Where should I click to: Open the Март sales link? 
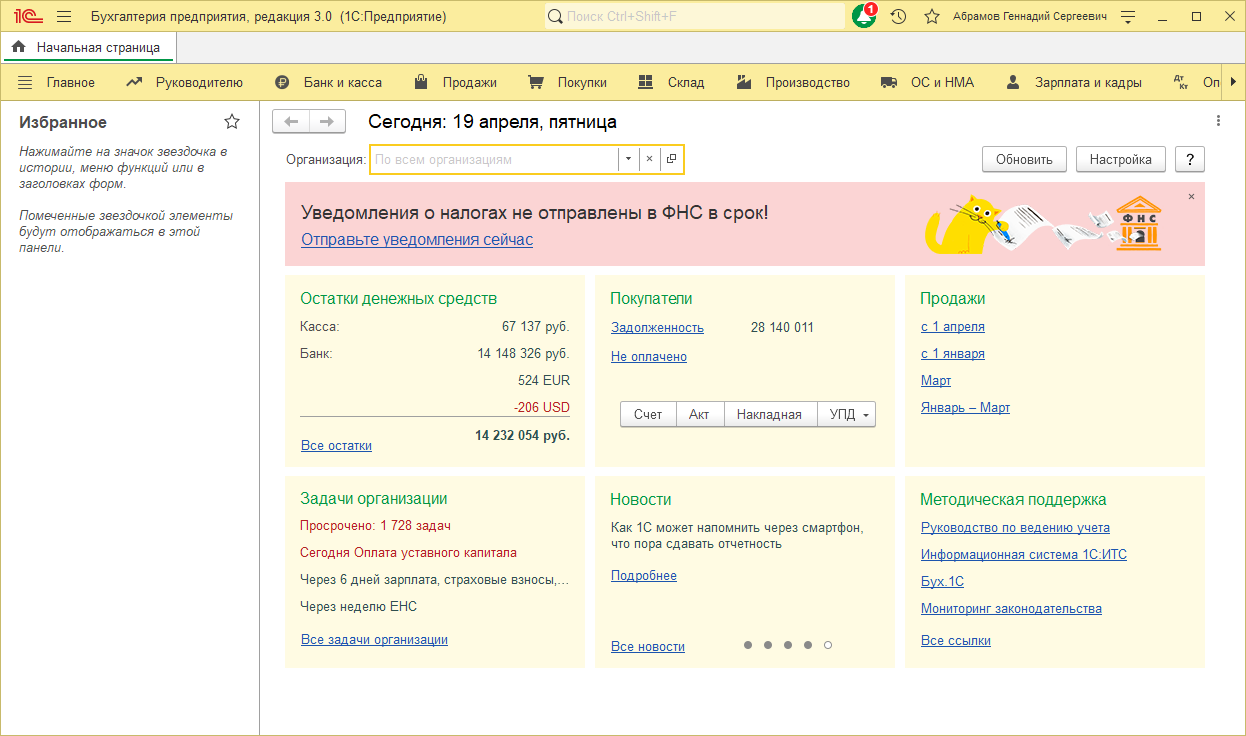point(936,381)
